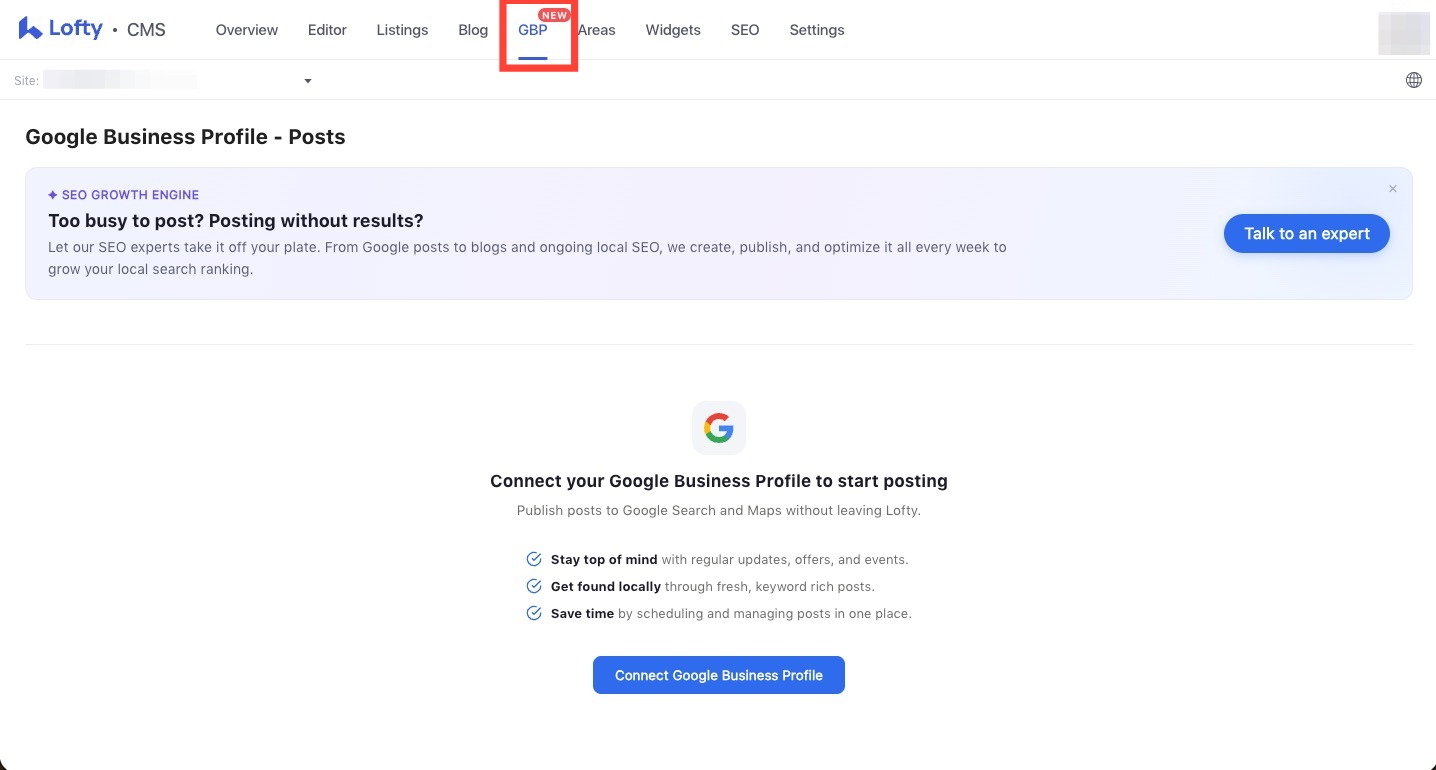Go to the Overview tab
The width and height of the screenshot is (1436, 770).
[247, 30]
